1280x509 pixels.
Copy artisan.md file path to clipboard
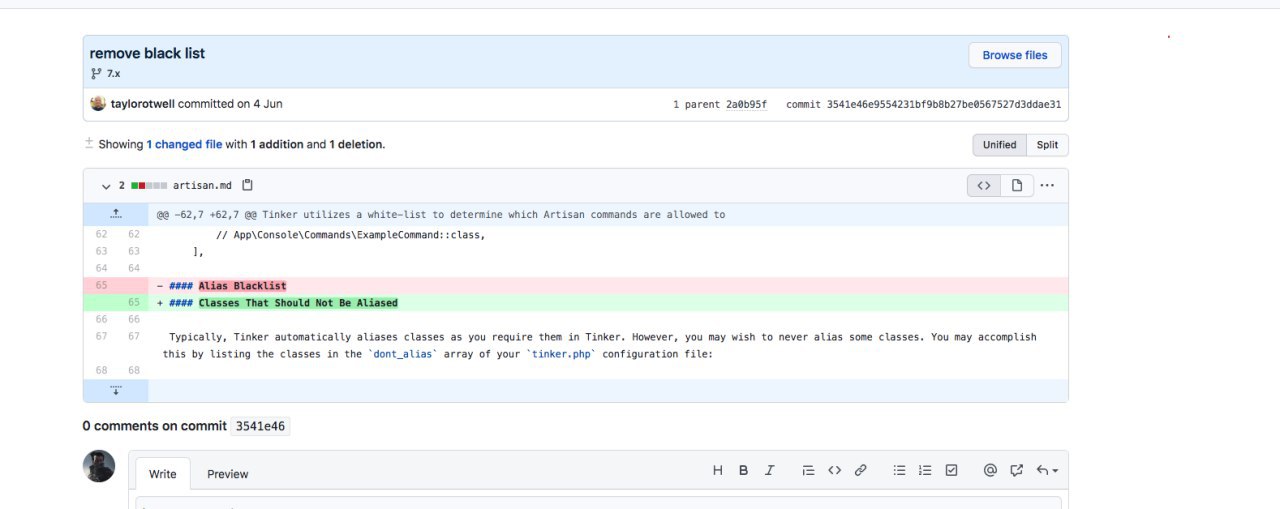click(x=248, y=185)
